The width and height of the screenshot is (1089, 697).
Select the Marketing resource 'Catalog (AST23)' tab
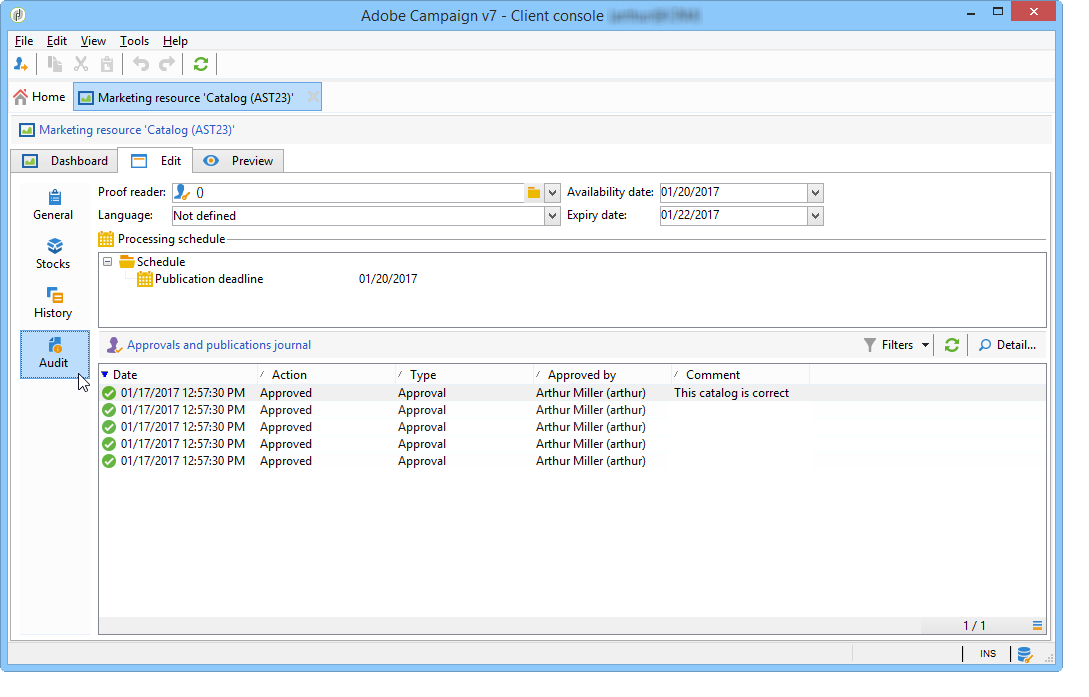point(195,98)
